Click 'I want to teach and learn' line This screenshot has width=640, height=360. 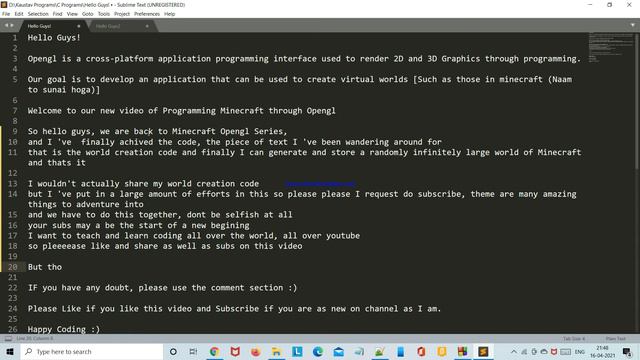coord(194,236)
